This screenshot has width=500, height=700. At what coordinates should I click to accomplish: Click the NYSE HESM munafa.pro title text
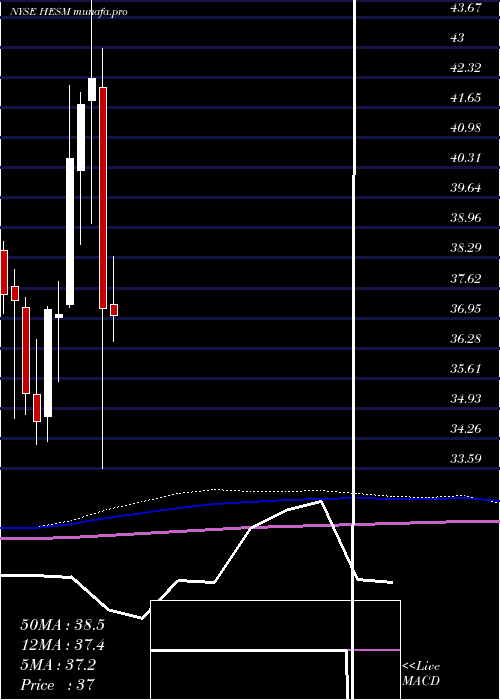tap(69, 11)
